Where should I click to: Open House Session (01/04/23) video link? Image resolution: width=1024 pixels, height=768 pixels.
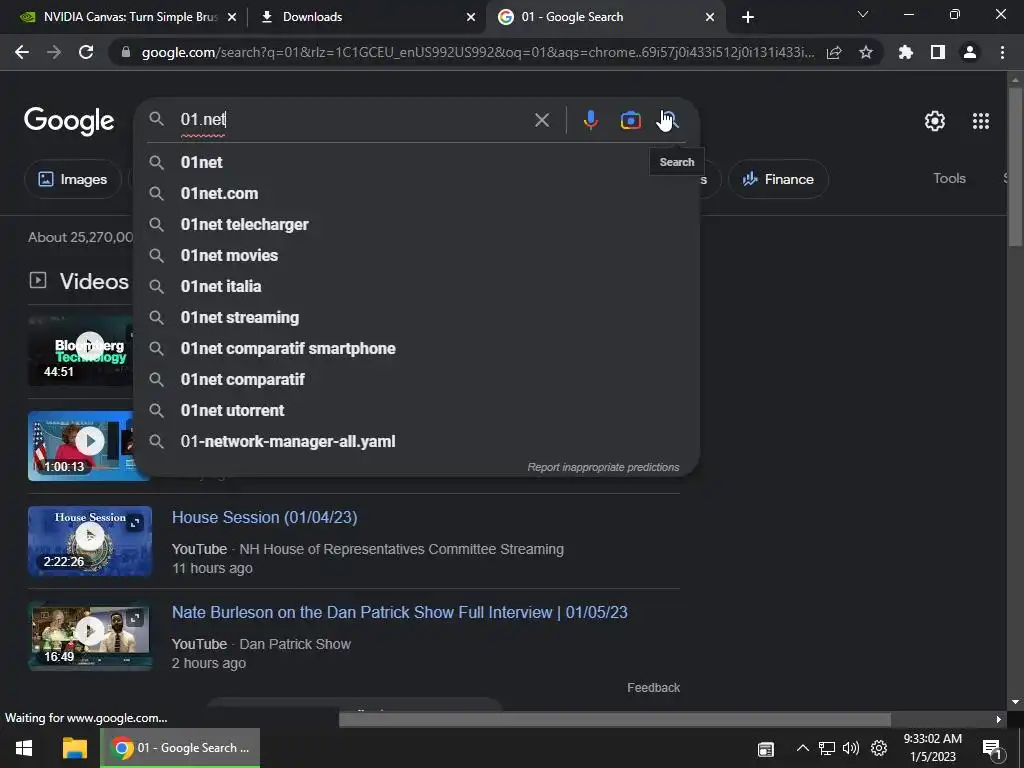click(264, 517)
